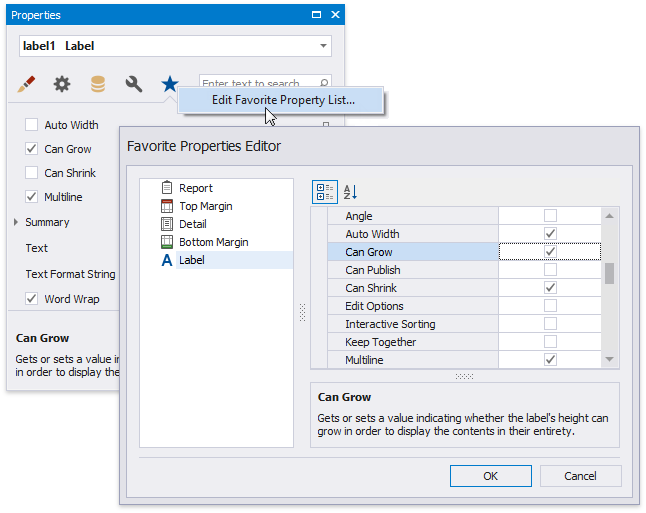Sort properties alphabetically with A-Z icon

click(351, 192)
